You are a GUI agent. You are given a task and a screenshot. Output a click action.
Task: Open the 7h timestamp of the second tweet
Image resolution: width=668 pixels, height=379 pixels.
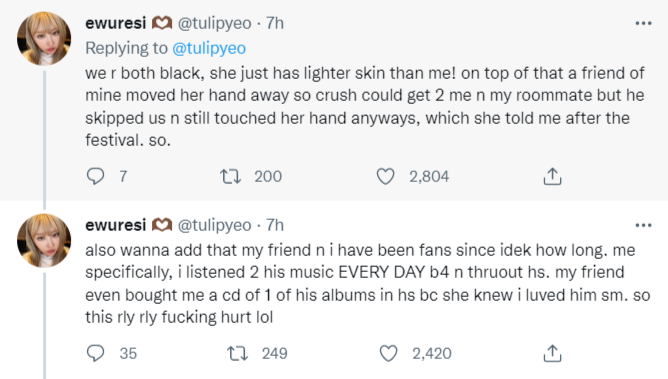point(275,225)
